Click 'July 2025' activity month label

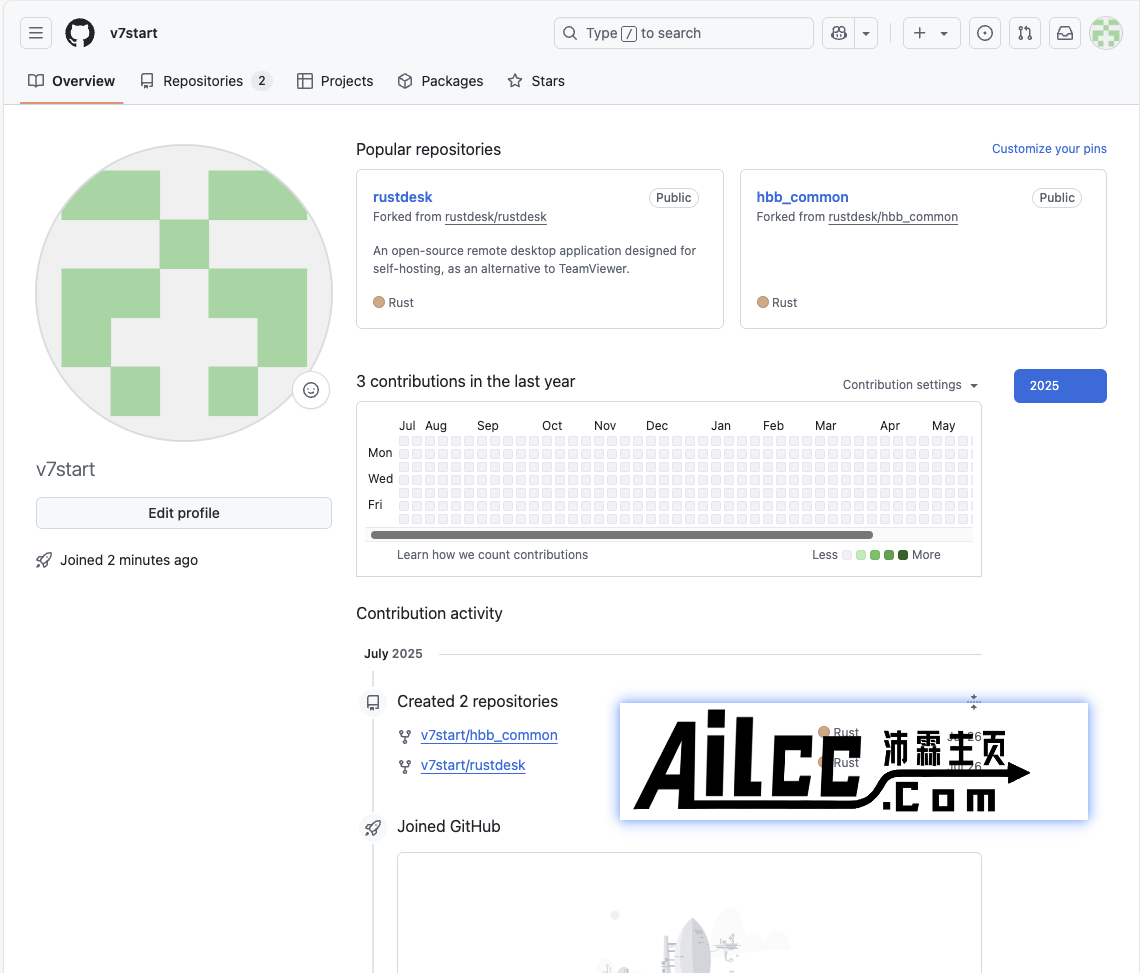coord(393,653)
